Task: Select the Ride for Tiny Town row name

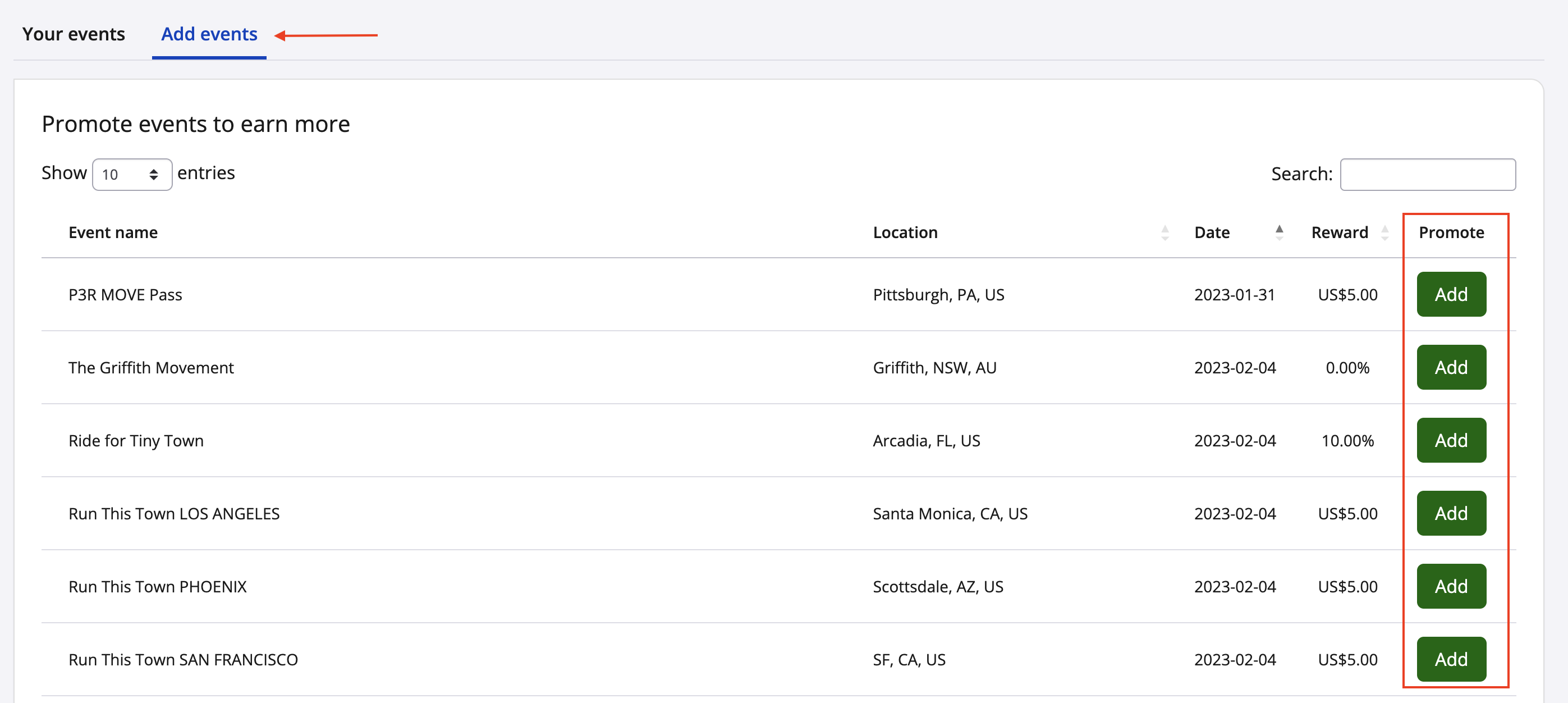Action: tap(136, 440)
